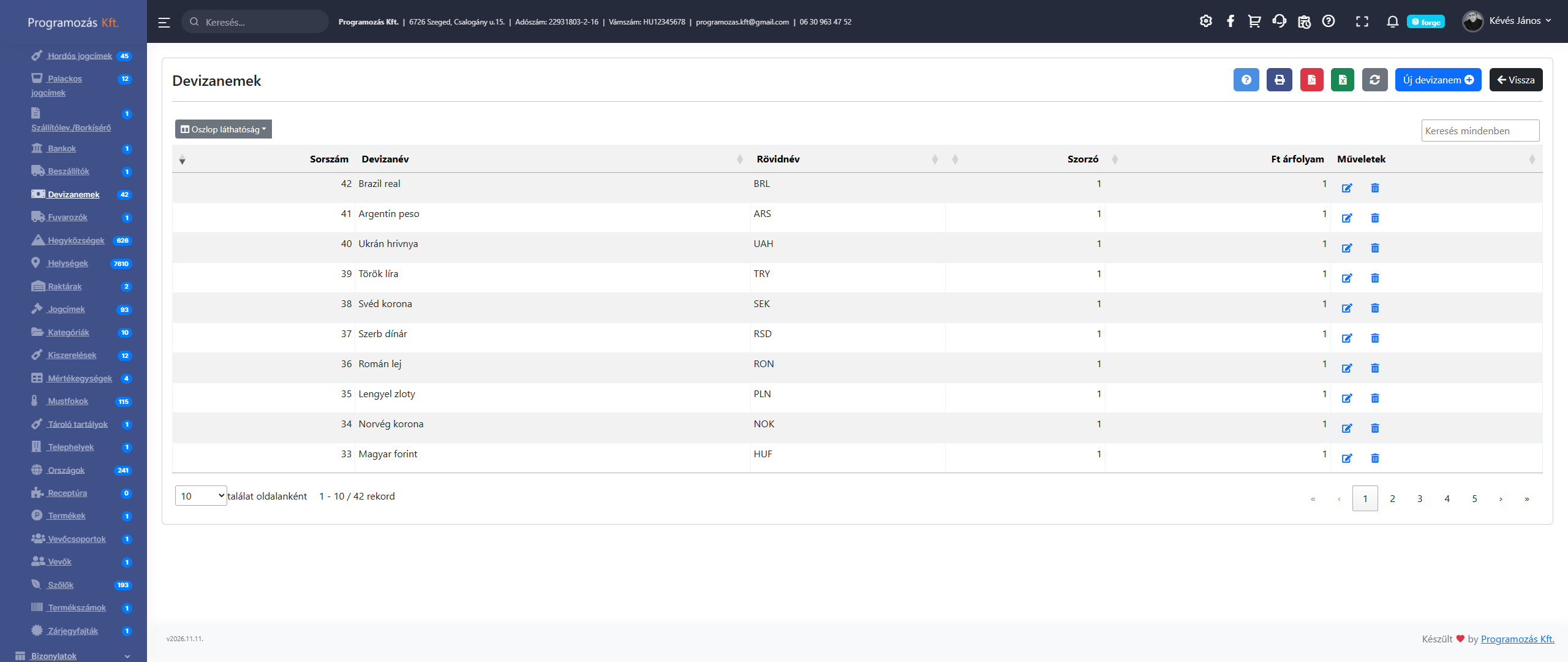
Task: Click the Keresés mindenben search field
Action: tap(1479, 131)
